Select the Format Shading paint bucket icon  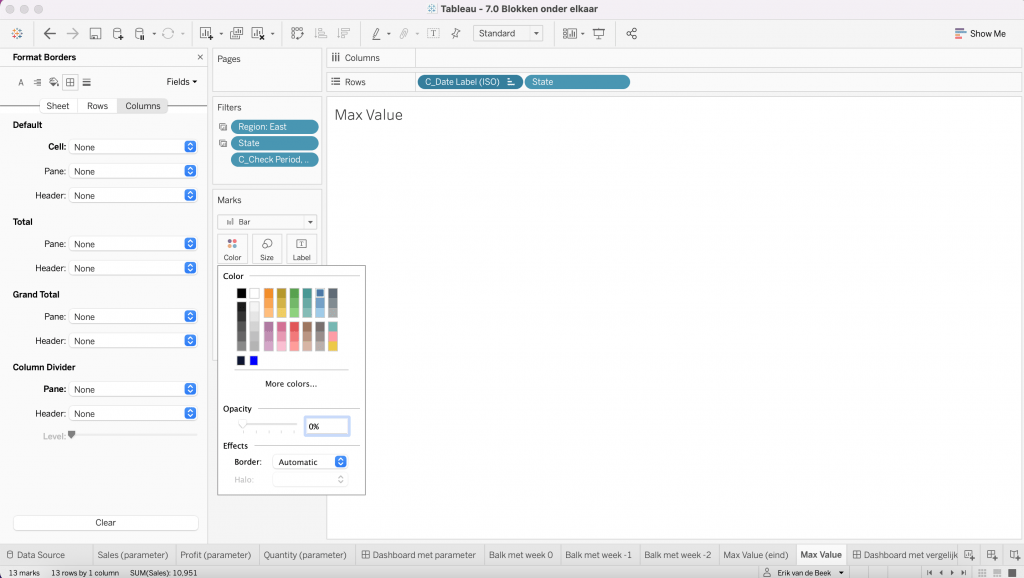(x=54, y=82)
